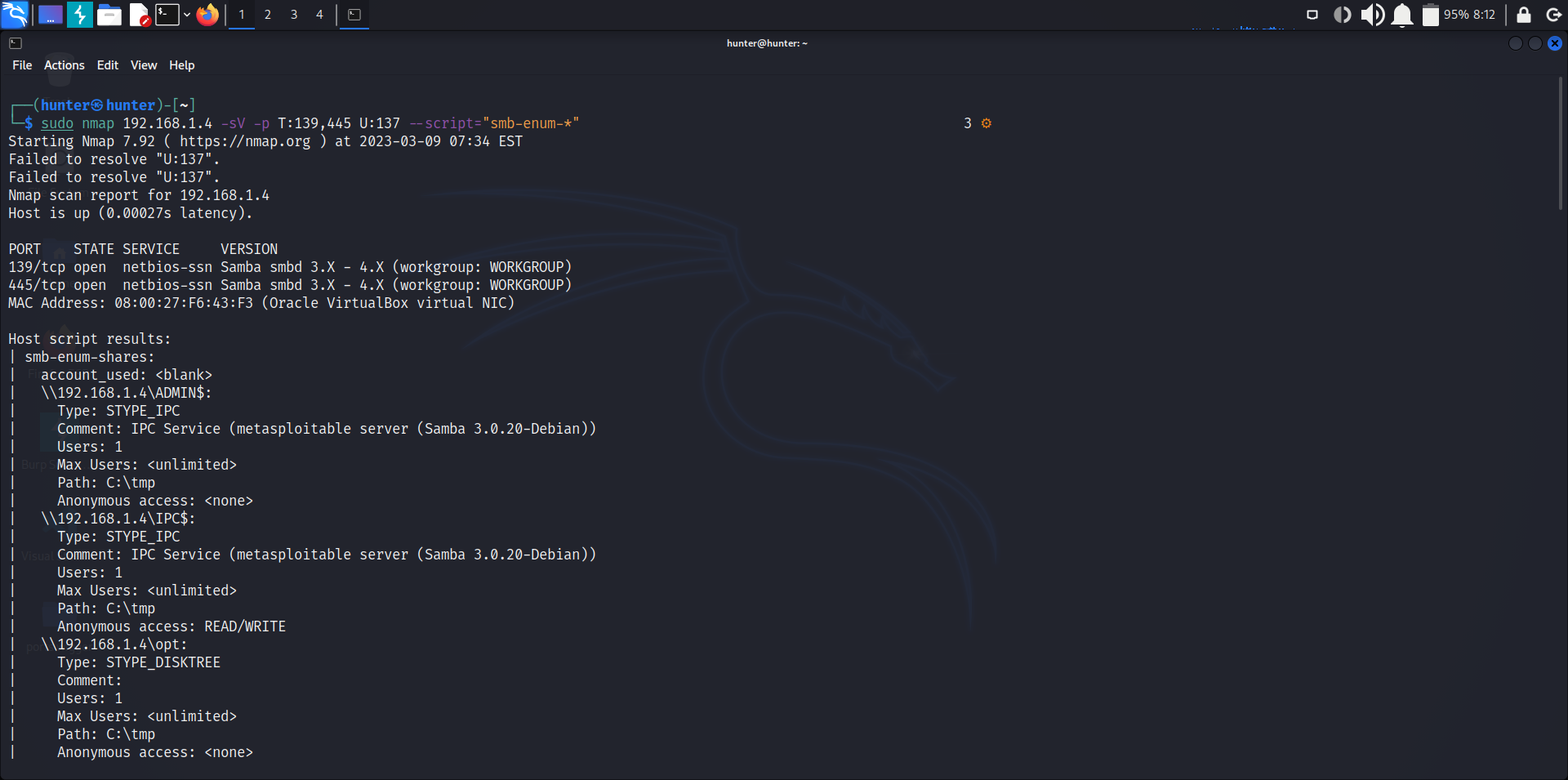The height and width of the screenshot is (780, 1568).
Task: Click 'Nmap scan report for 192.168.1.4'
Action: pyautogui.click(x=139, y=195)
